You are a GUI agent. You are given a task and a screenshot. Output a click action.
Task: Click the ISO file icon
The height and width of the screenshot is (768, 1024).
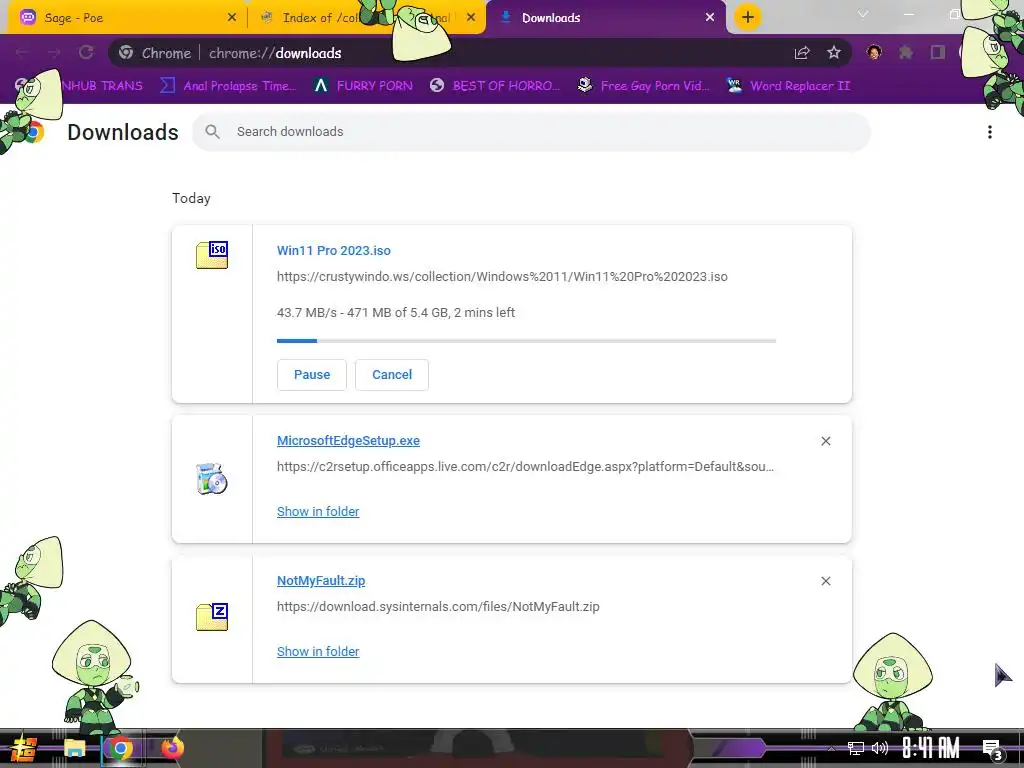[212, 255]
